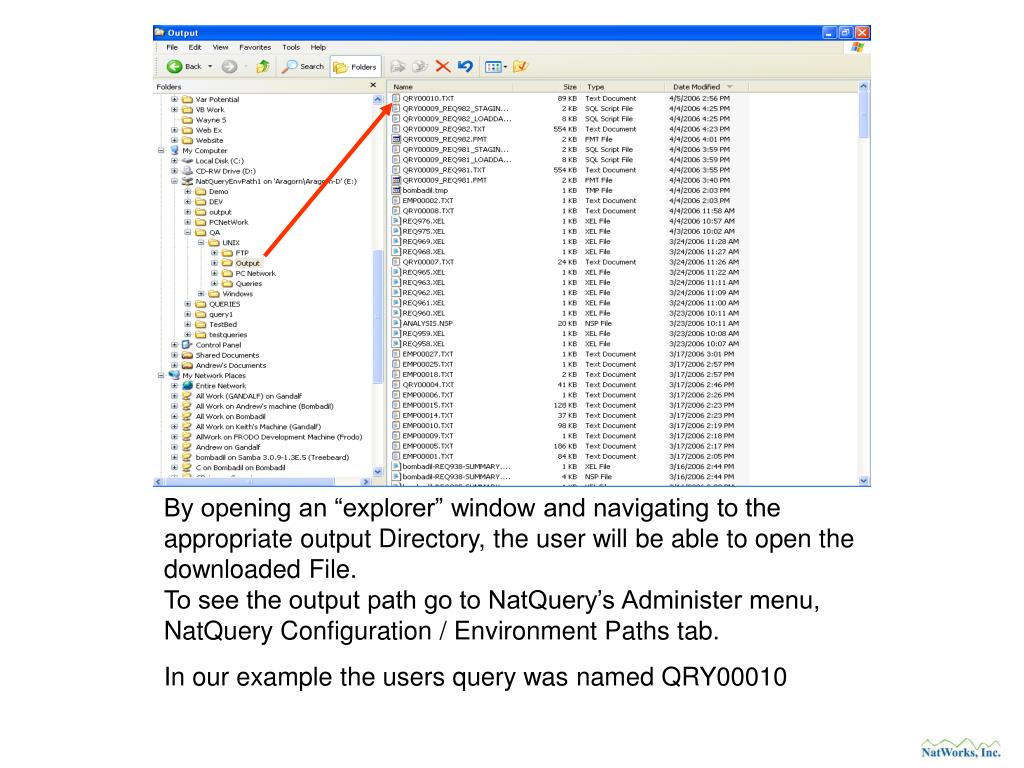Image resolution: width=1024 pixels, height=768 pixels.
Task: Click the folder tree scroll-down arrow
Action: [x=377, y=472]
